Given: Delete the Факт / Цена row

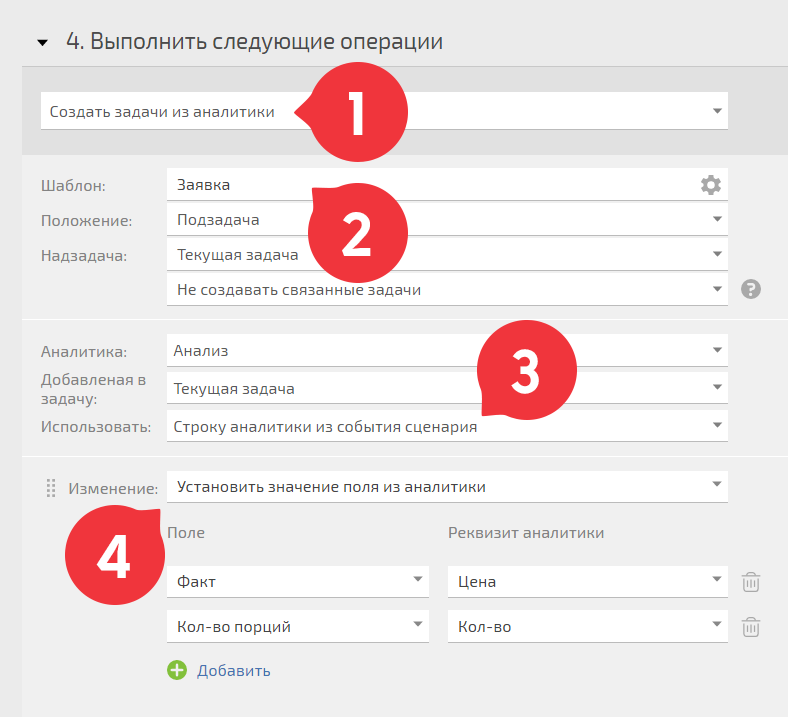Looking at the screenshot, I should pos(751,582).
